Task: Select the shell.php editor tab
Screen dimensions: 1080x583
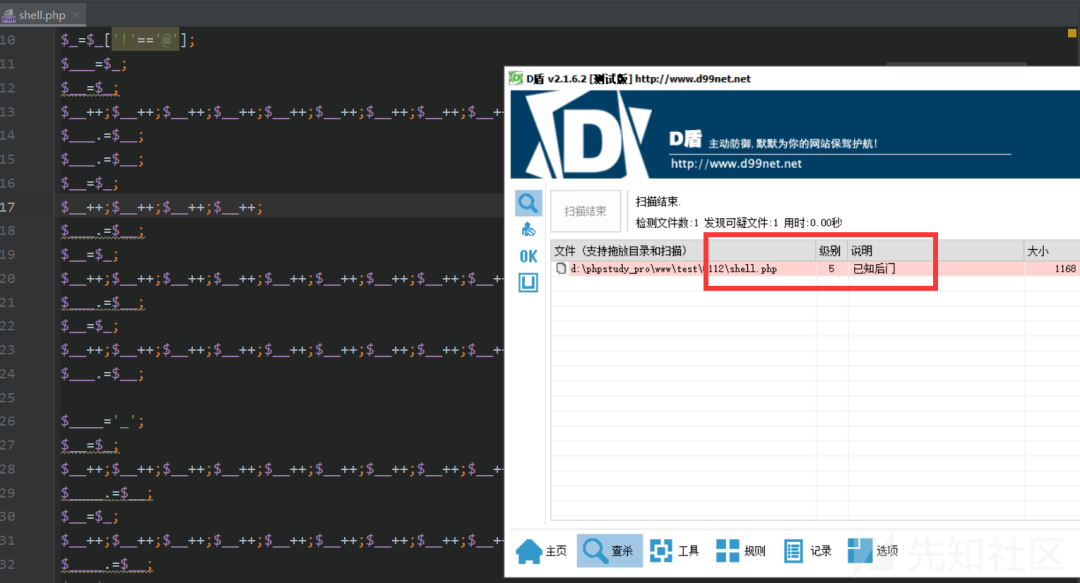Action: click(x=41, y=14)
